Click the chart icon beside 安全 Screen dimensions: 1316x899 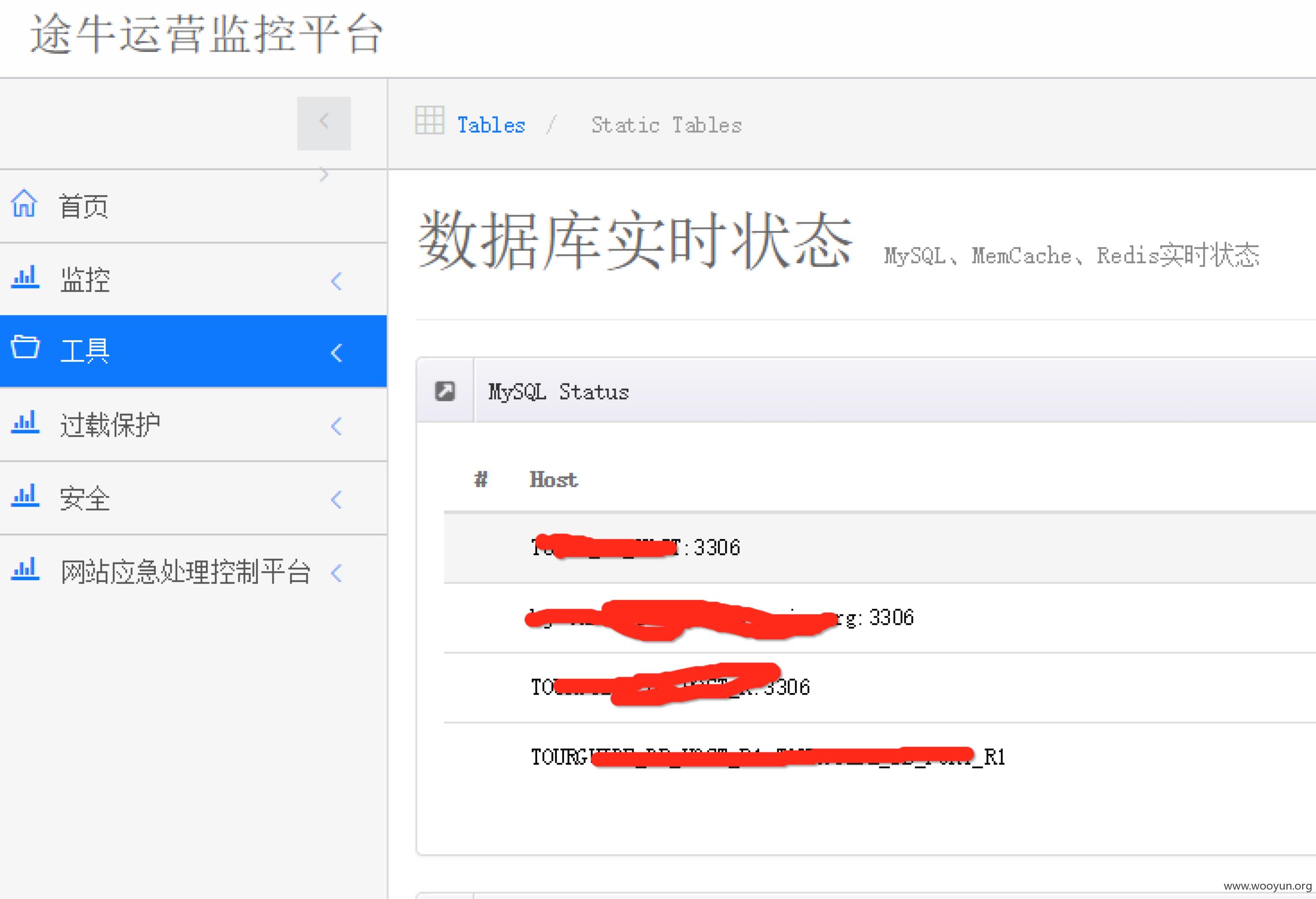tap(25, 495)
